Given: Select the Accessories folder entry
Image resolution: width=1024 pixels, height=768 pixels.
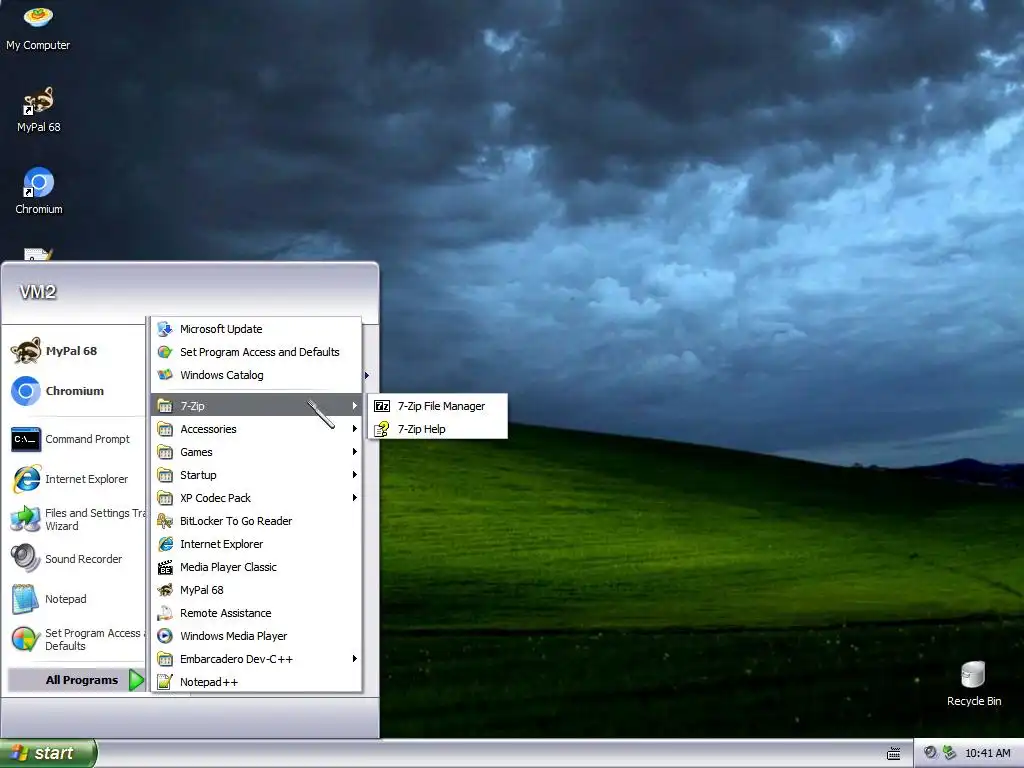Looking at the screenshot, I should (x=256, y=429).
